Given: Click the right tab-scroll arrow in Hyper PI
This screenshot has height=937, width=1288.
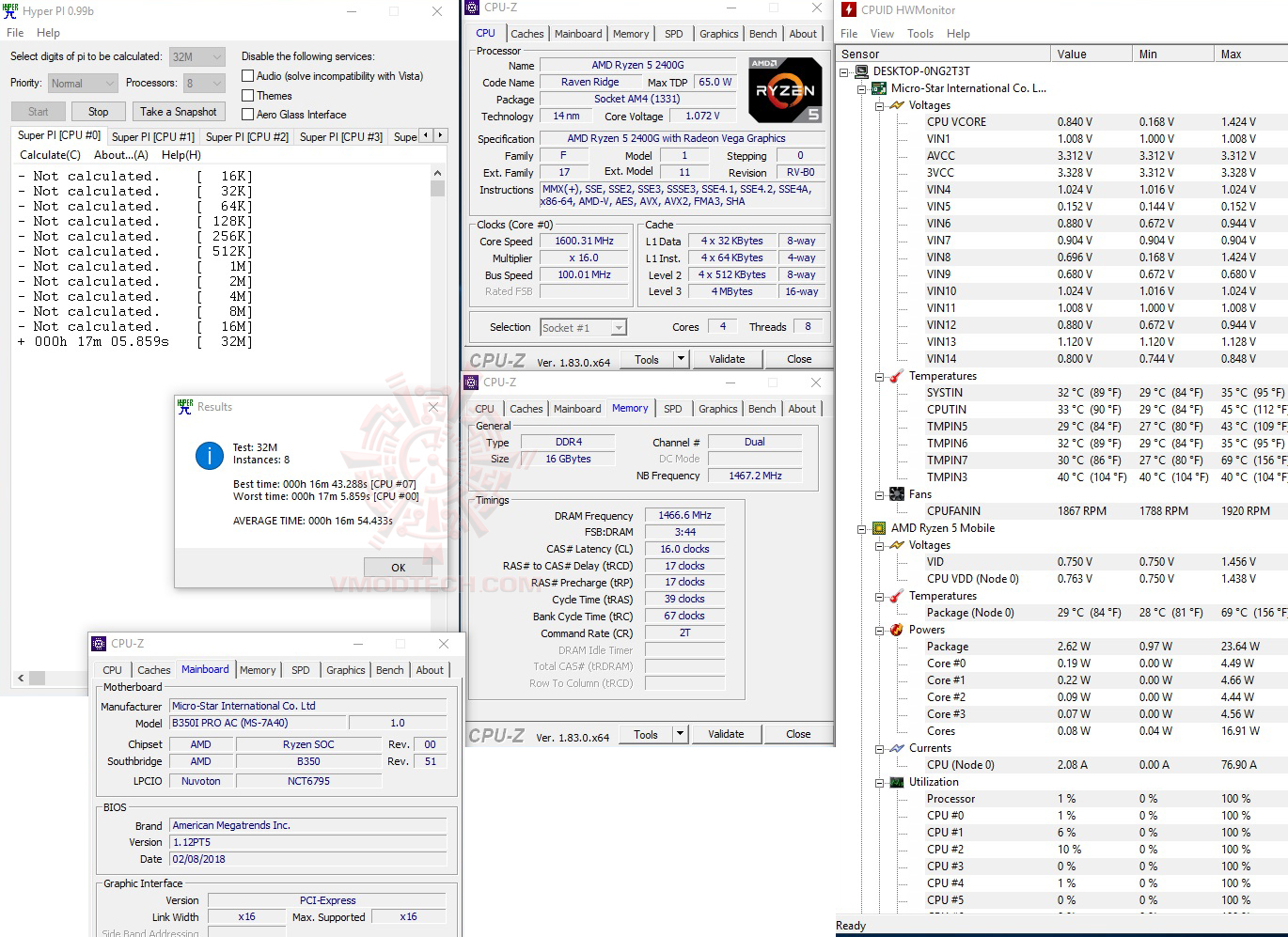Looking at the screenshot, I should coord(440,135).
